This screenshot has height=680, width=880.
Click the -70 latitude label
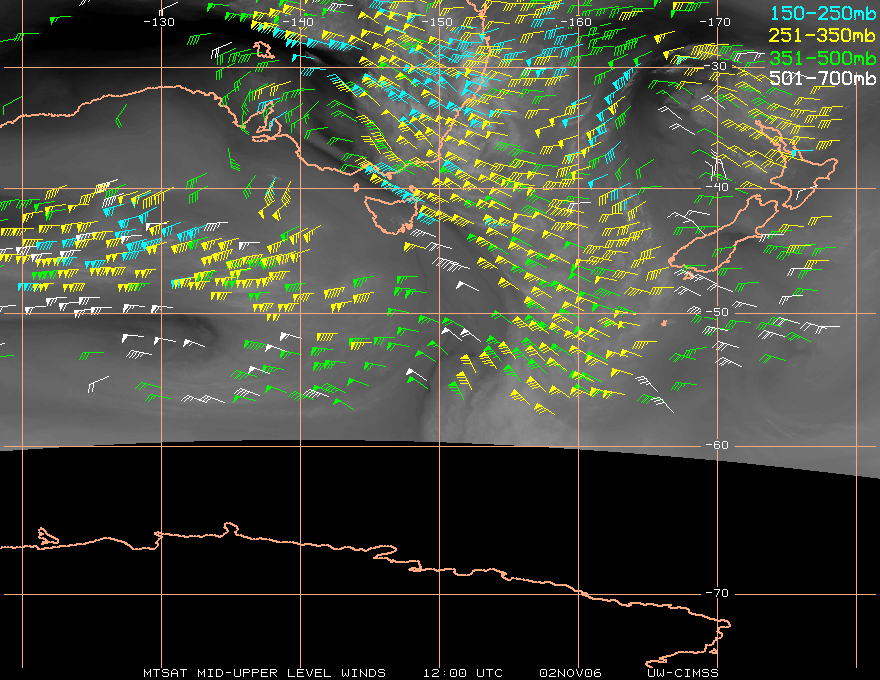click(717, 594)
